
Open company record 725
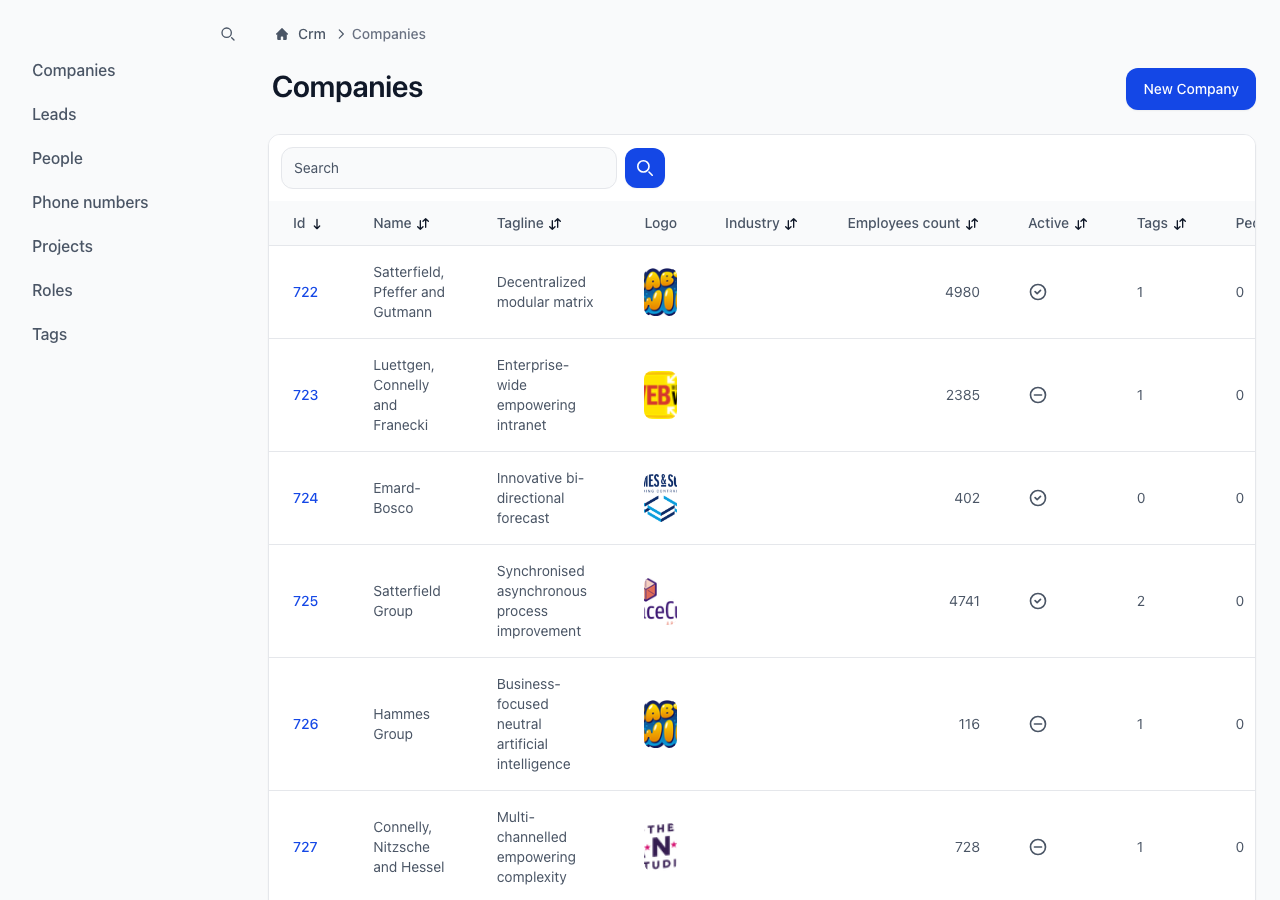[305, 601]
